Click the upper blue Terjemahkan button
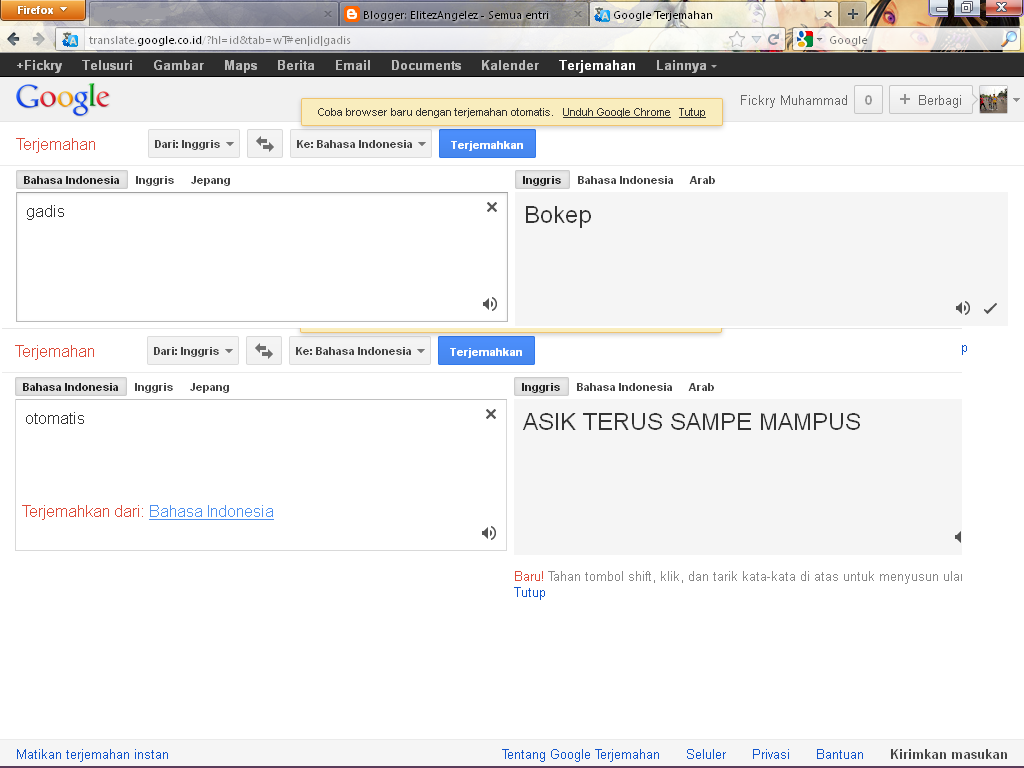 (x=487, y=144)
